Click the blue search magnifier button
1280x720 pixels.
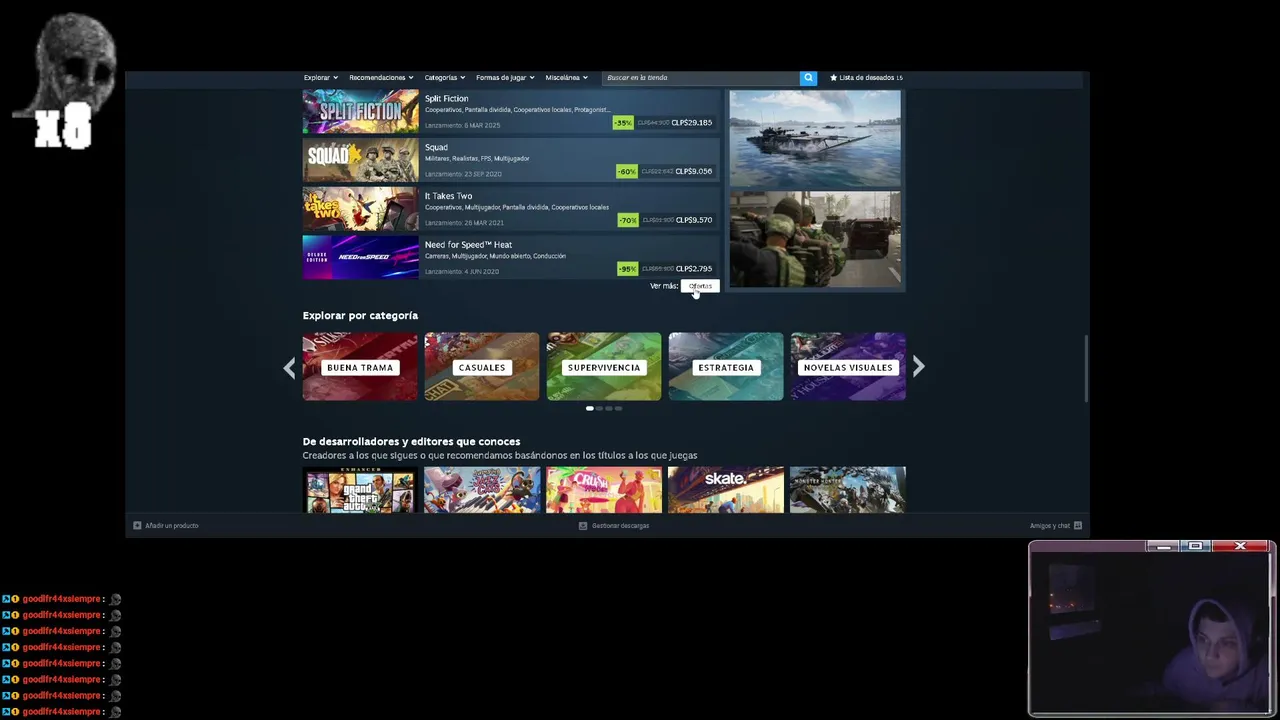pos(808,77)
